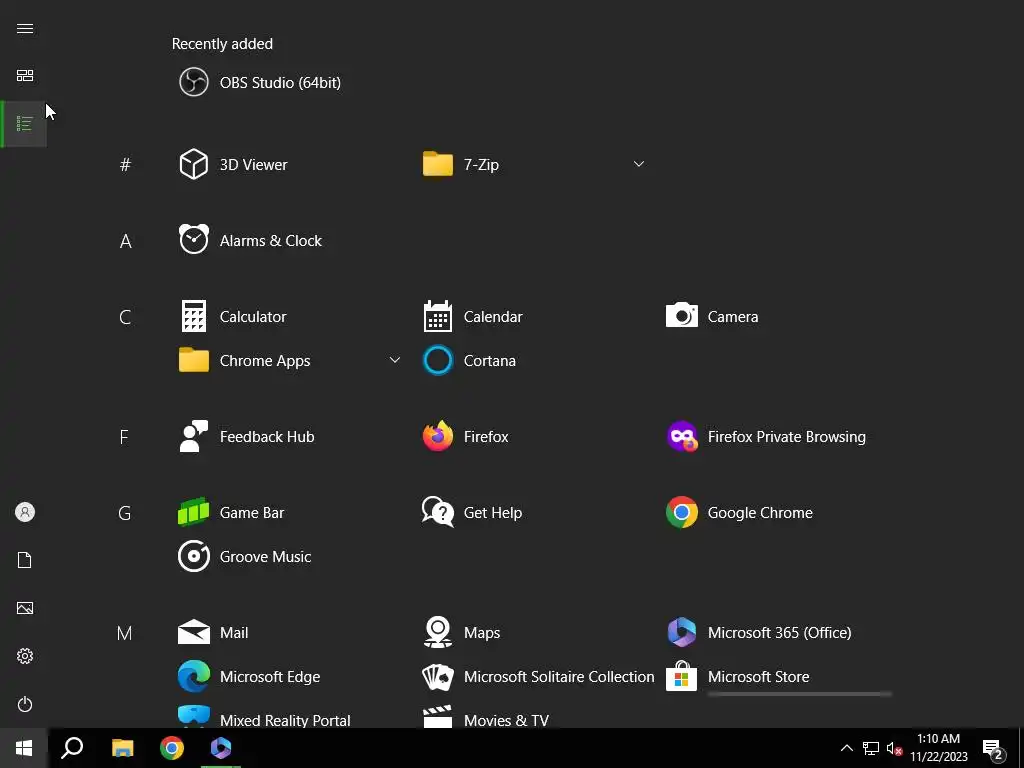Select the All apps list view
The width and height of the screenshot is (1024, 768).
pos(25,123)
